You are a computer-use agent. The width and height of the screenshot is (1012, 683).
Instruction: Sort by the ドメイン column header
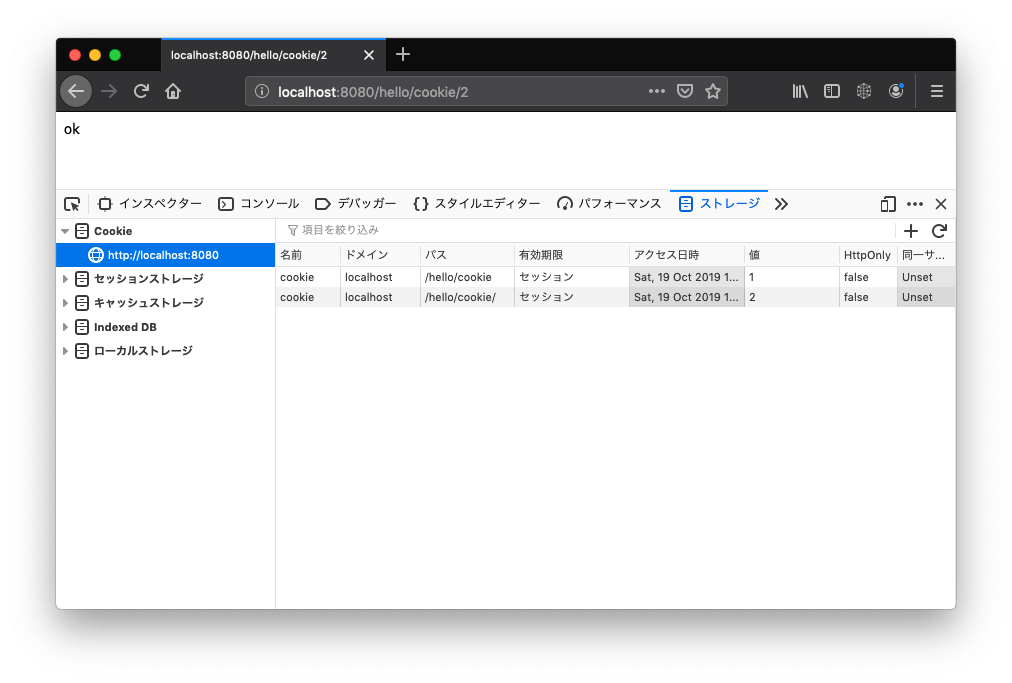point(380,255)
